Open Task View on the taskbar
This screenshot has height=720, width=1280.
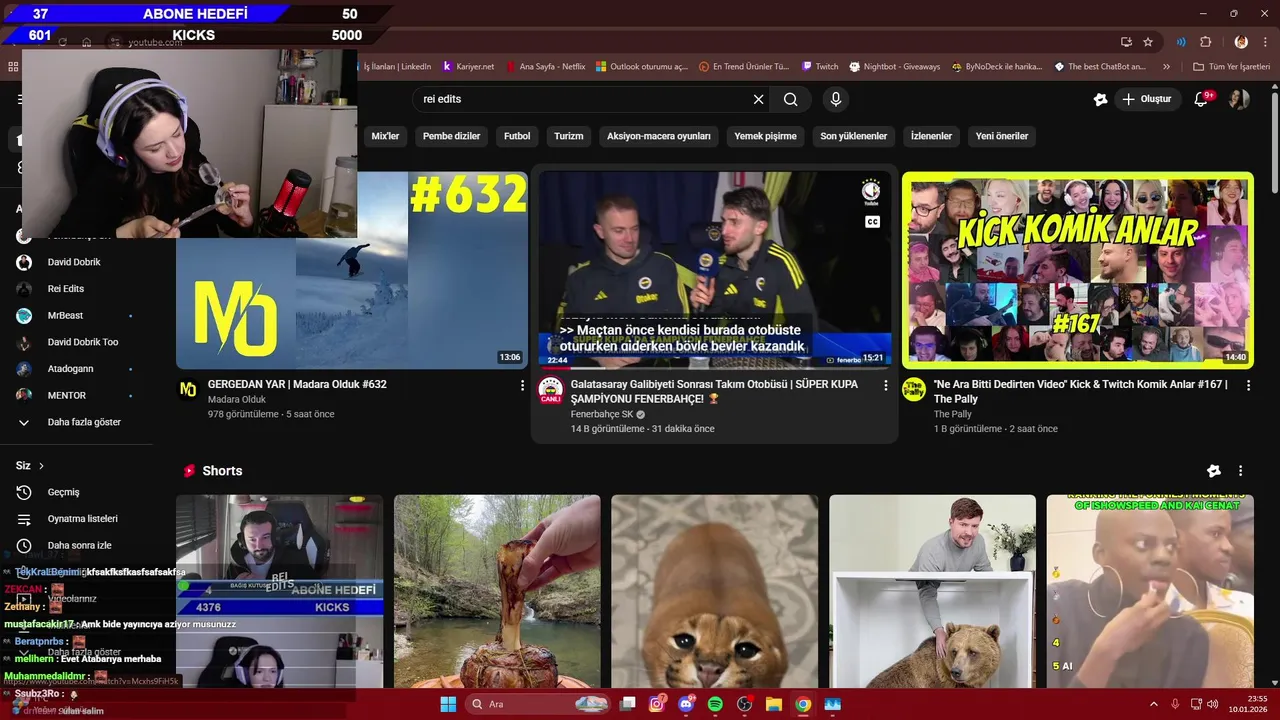click(628, 704)
